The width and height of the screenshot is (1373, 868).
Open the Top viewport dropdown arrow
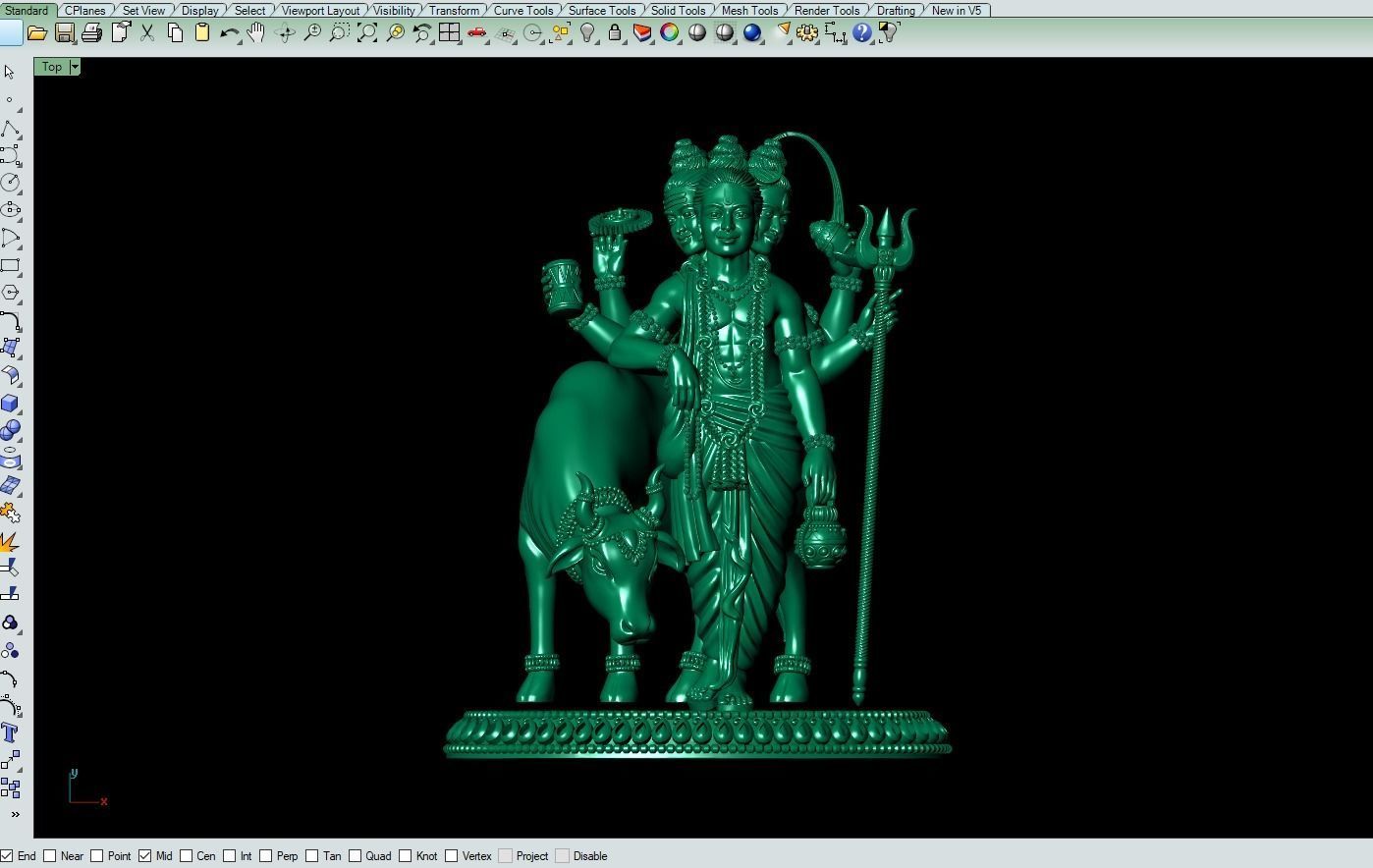point(75,67)
